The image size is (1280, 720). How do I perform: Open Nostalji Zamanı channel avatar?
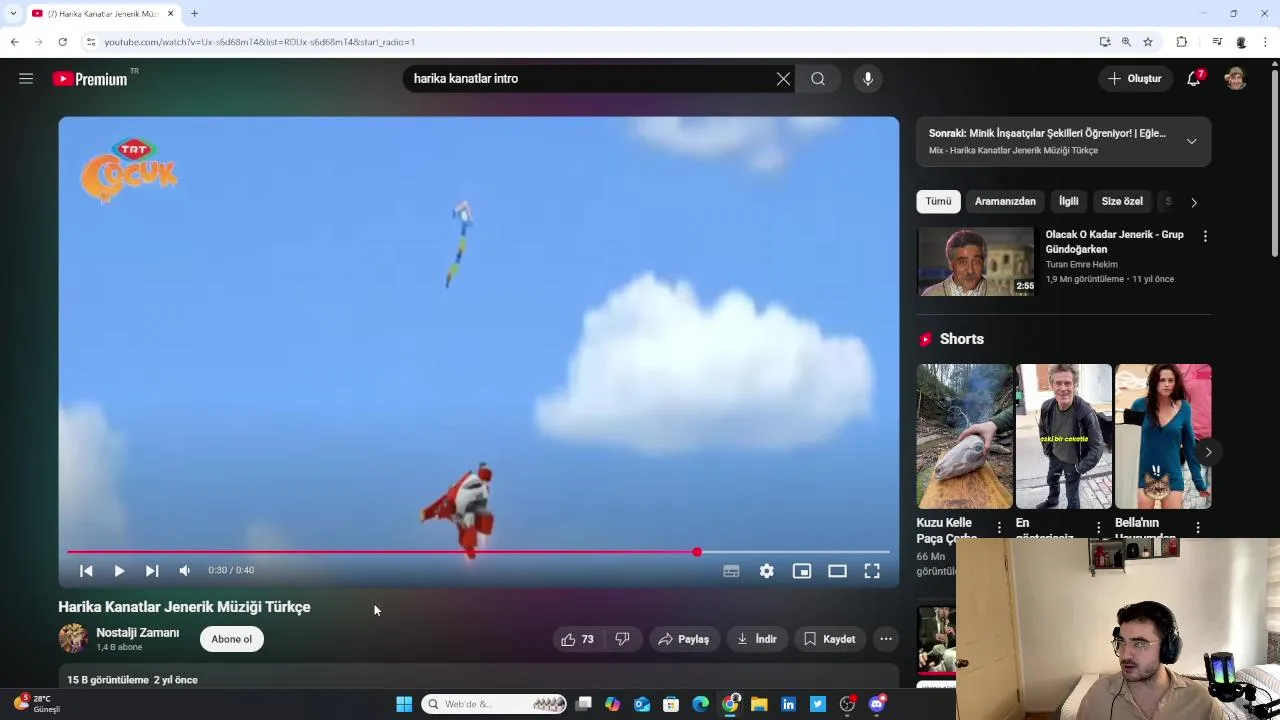[x=73, y=638]
